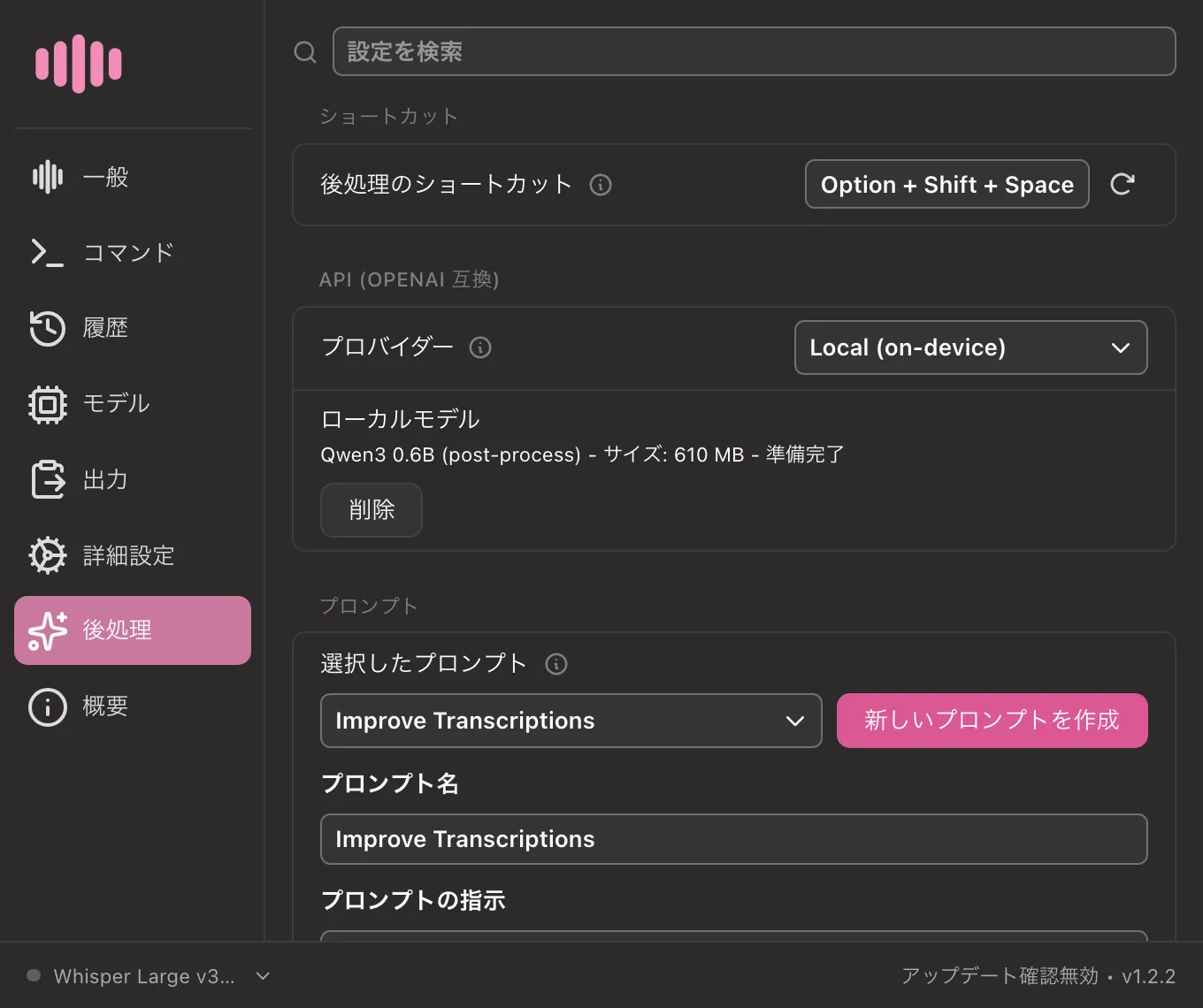Click the プロンプト名 text field

[x=734, y=839]
